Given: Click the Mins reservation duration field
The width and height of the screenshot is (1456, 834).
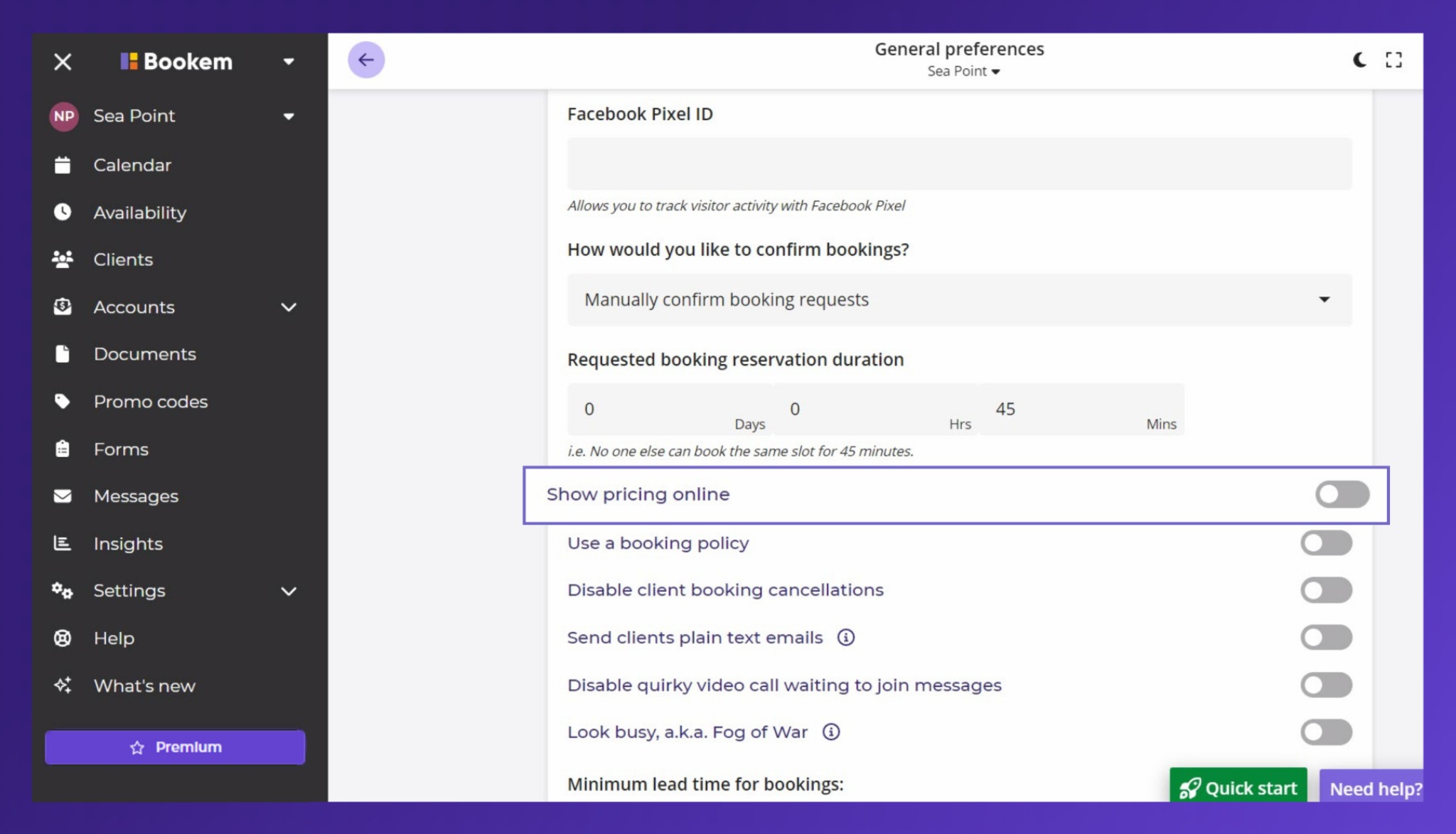Looking at the screenshot, I should click(x=1081, y=410).
